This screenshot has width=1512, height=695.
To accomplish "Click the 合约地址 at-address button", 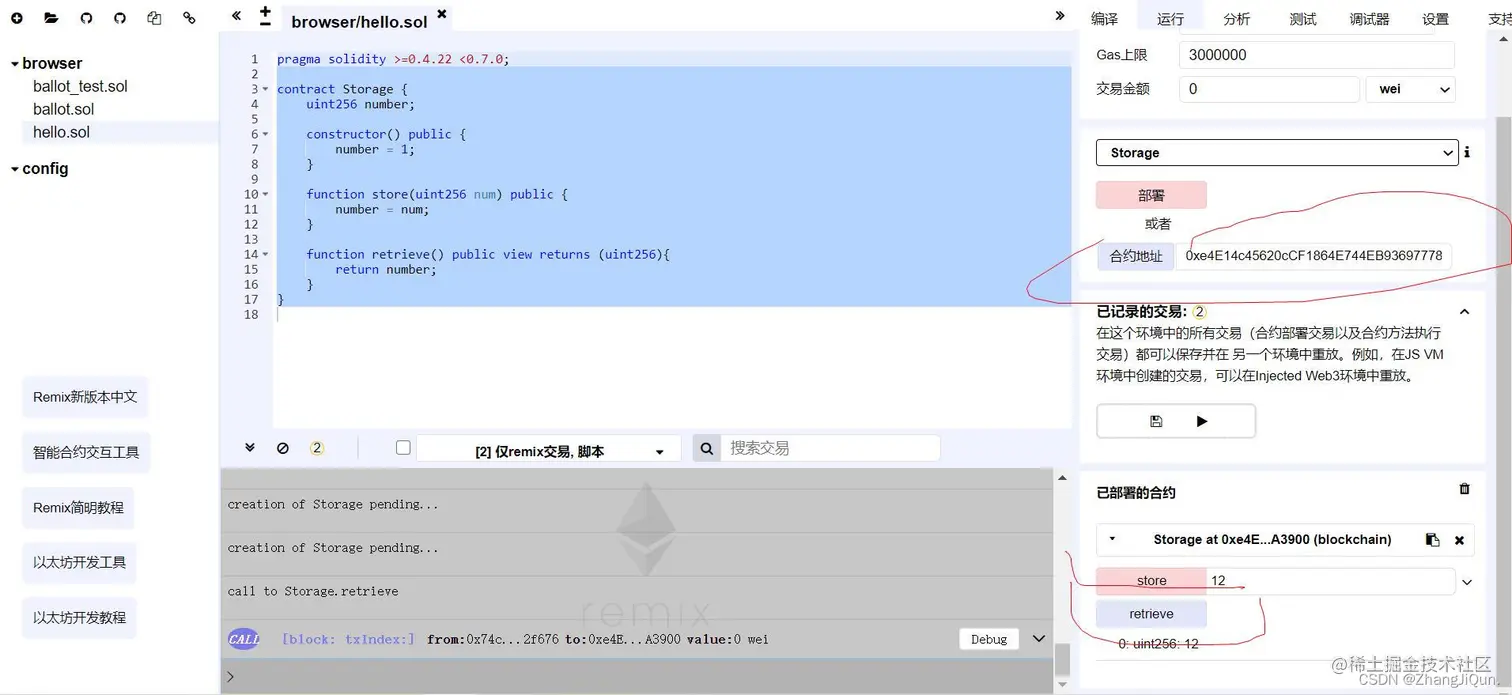I will pyautogui.click(x=1136, y=256).
